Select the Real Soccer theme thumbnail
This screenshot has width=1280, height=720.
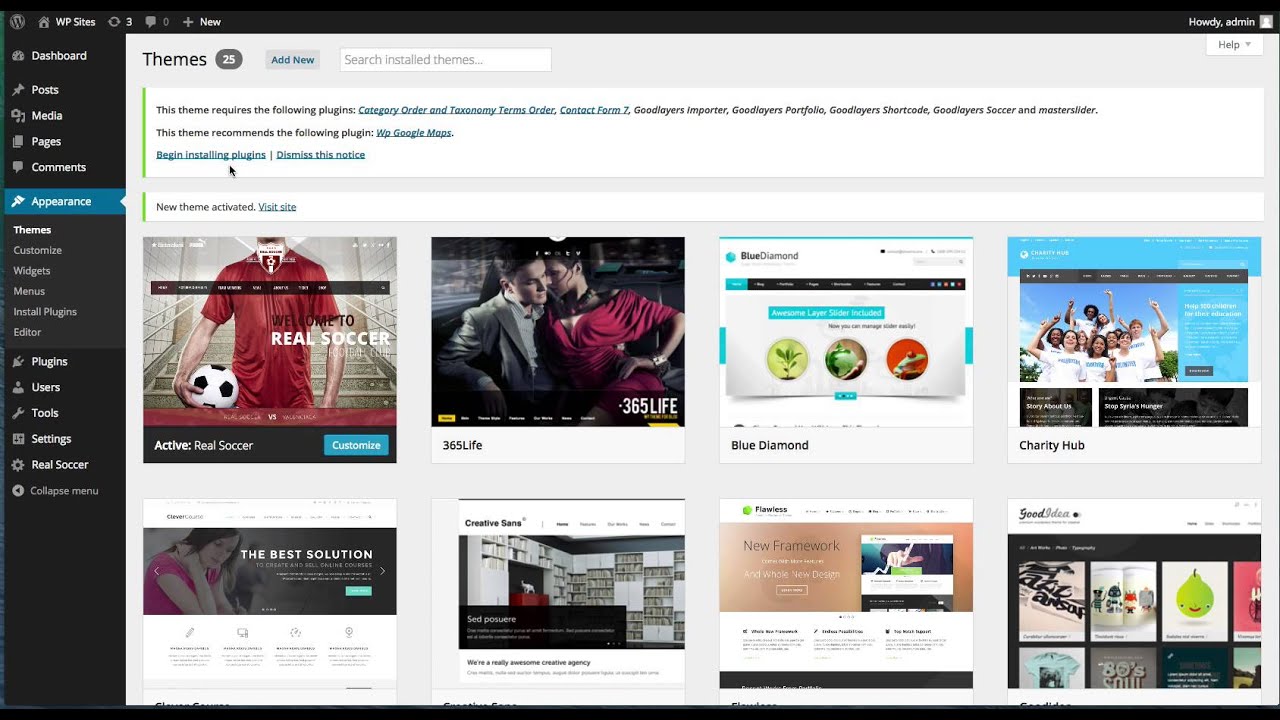coord(270,332)
